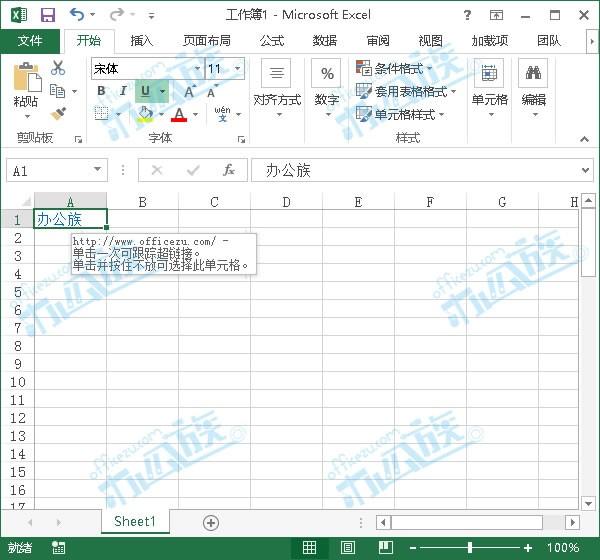Toggle Bold formatting
Viewport: 600px width, 560px height.
click(x=101, y=91)
